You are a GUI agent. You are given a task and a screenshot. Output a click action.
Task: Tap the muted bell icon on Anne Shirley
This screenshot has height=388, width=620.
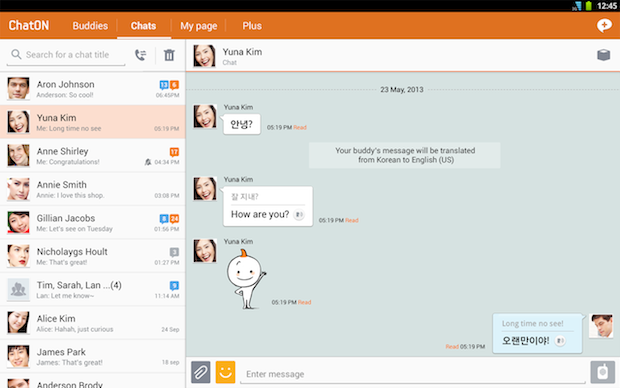click(148, 162)
